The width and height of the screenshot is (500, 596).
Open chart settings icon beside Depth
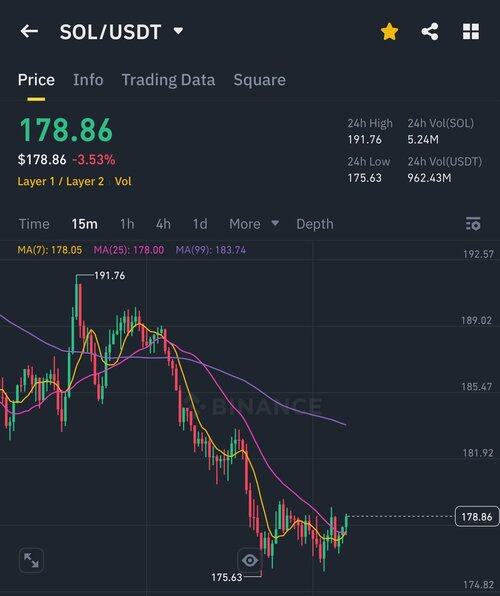click(473, 224)
